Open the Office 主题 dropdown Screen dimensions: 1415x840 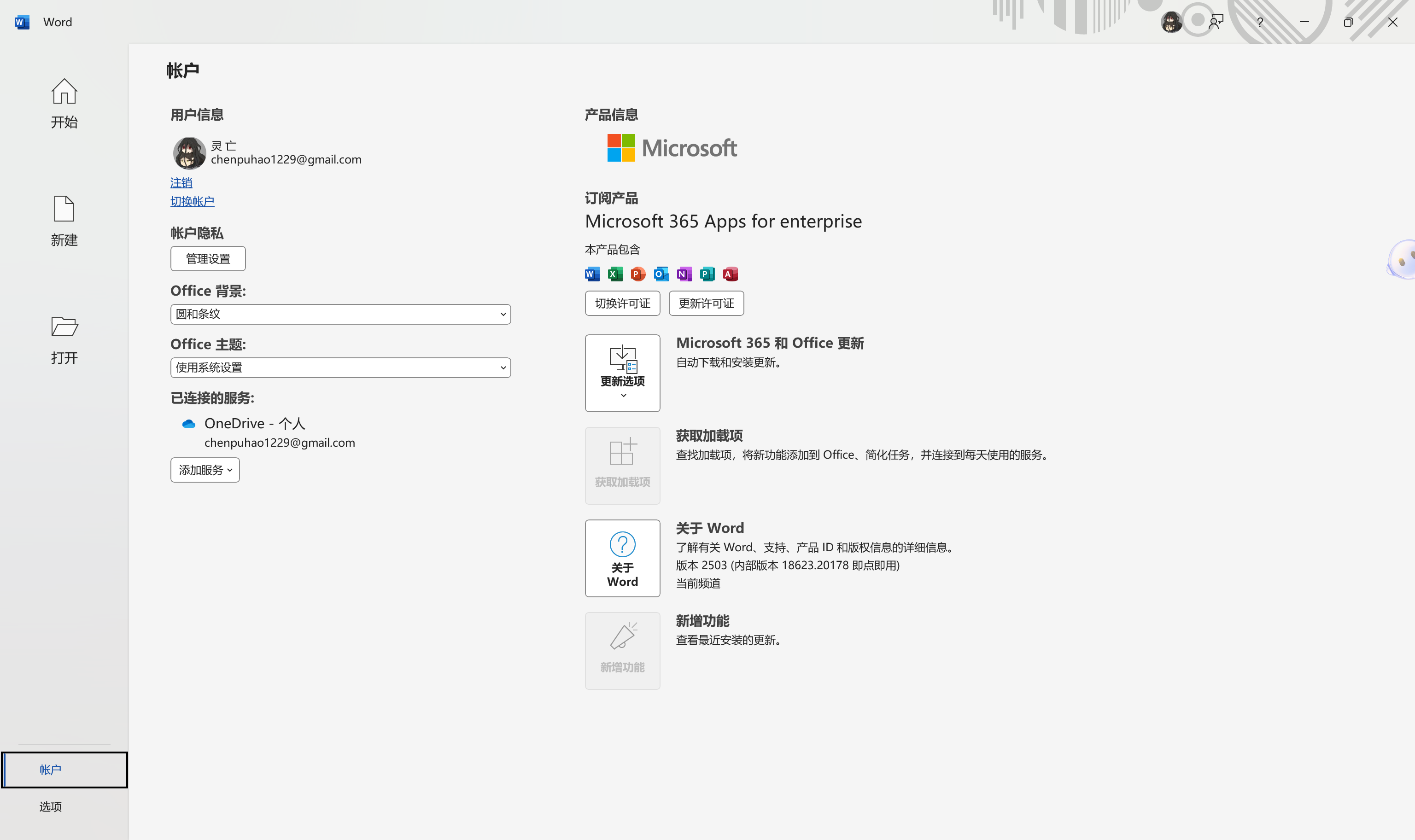(x=340, y=367)
